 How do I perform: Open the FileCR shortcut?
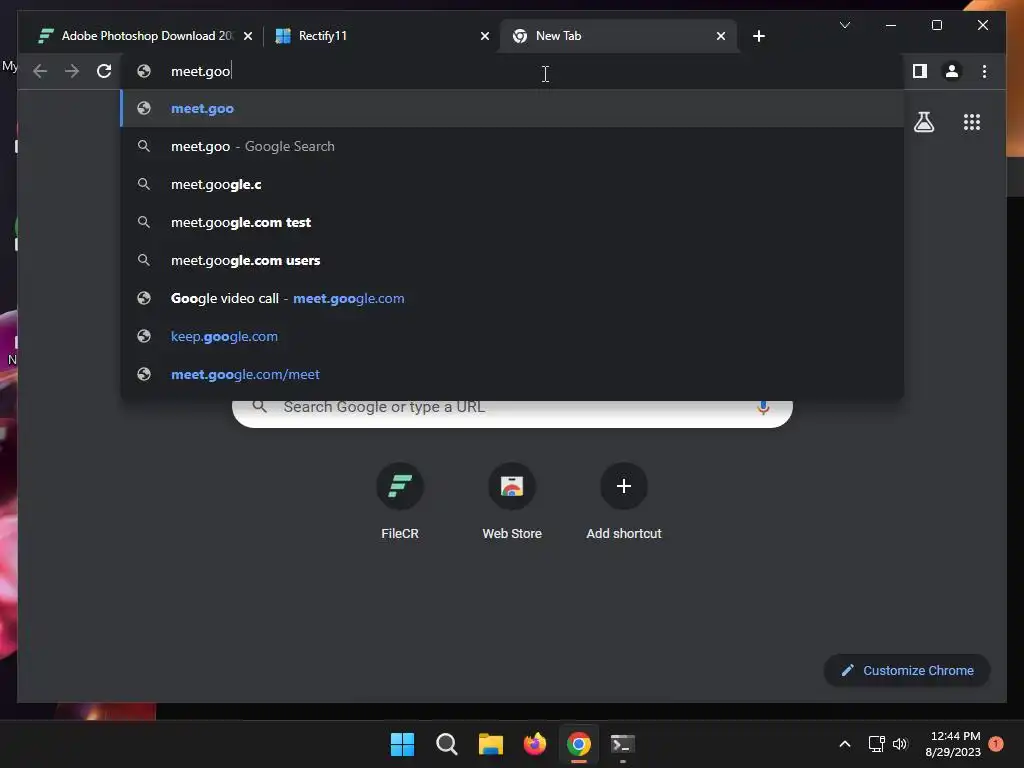[x=400, y=502]
